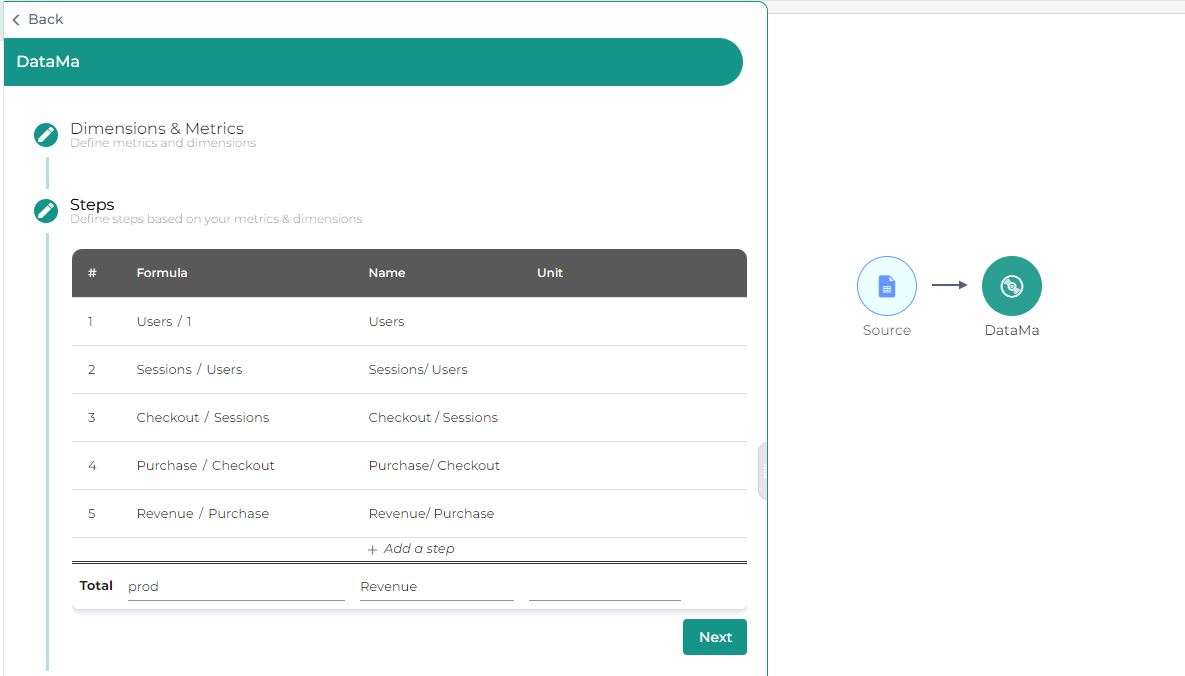The height and width of the screenshot is (676, 1185).
Task: Click name cell 'Checkout / Sessions'
Action: pyautogui.click(x=433, y=417)
